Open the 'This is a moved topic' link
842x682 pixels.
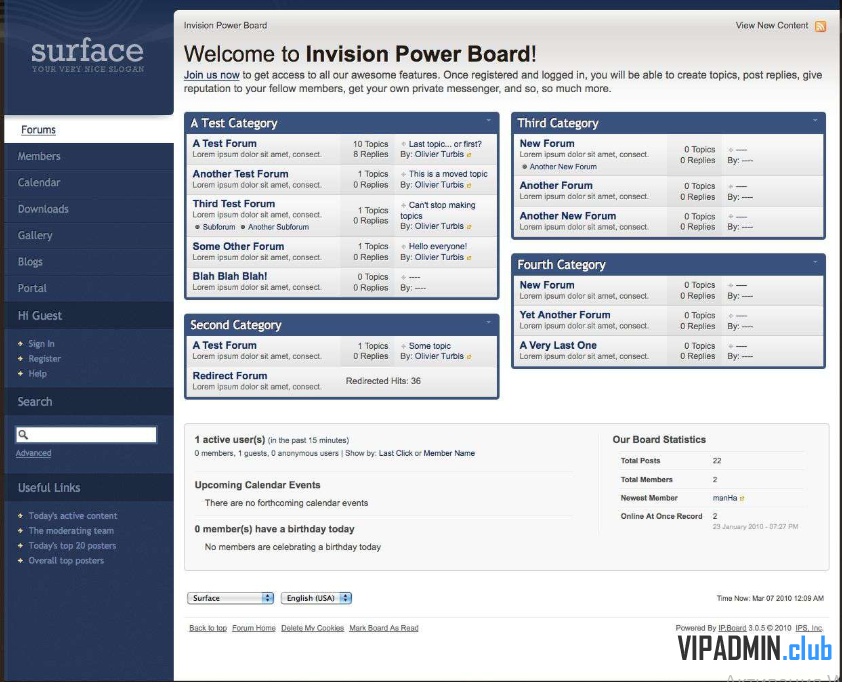pyautogui.click(x=448, y=174)
